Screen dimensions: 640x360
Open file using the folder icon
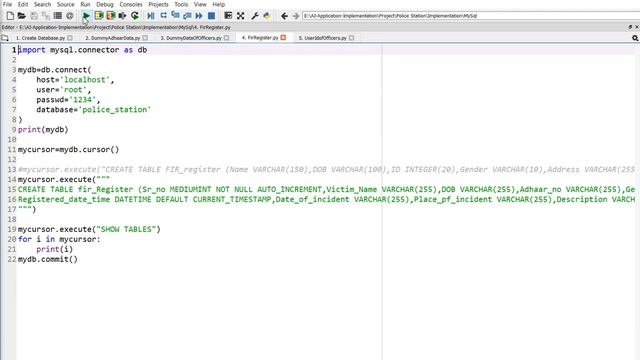(x=22, y=16)
